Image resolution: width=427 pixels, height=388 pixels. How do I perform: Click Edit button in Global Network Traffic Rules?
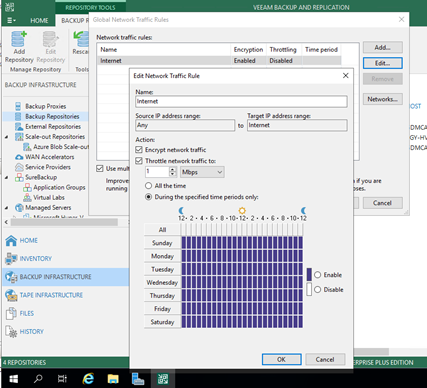pyautogui.click(x=382, y=63)
